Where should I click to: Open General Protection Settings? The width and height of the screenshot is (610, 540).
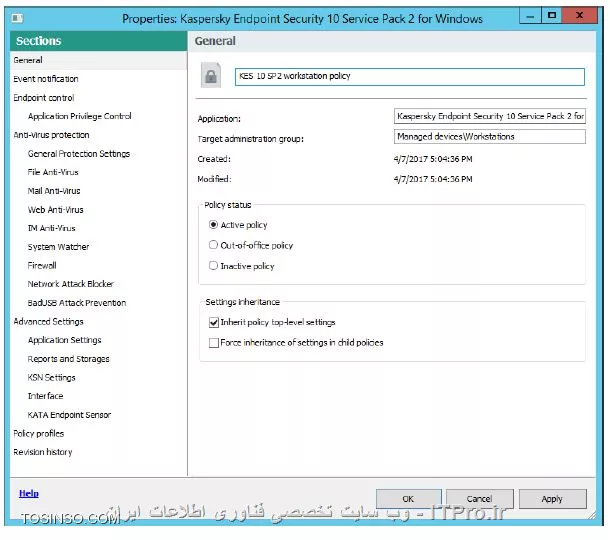point(79,154)
